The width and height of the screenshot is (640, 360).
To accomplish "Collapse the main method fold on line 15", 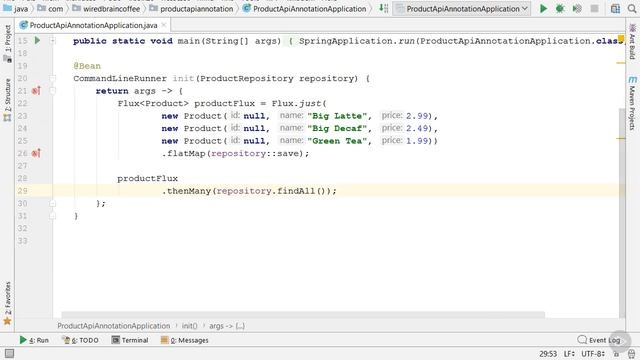I will point(52,40).
